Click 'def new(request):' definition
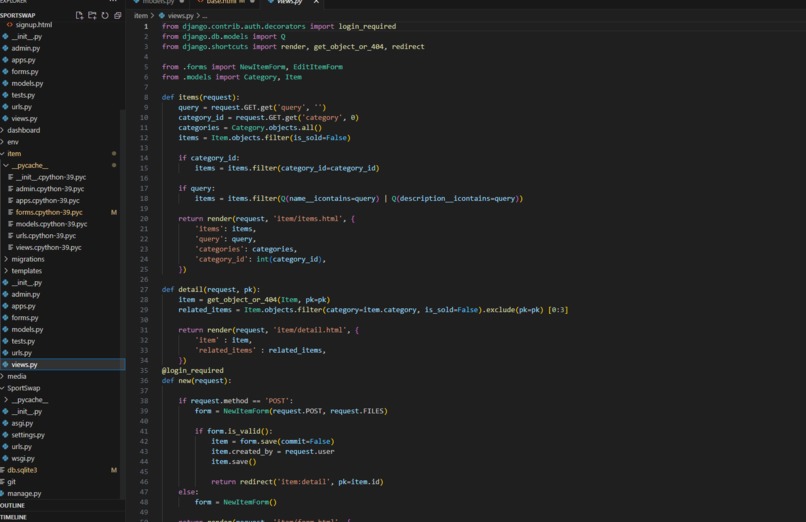 pos(196,381)
